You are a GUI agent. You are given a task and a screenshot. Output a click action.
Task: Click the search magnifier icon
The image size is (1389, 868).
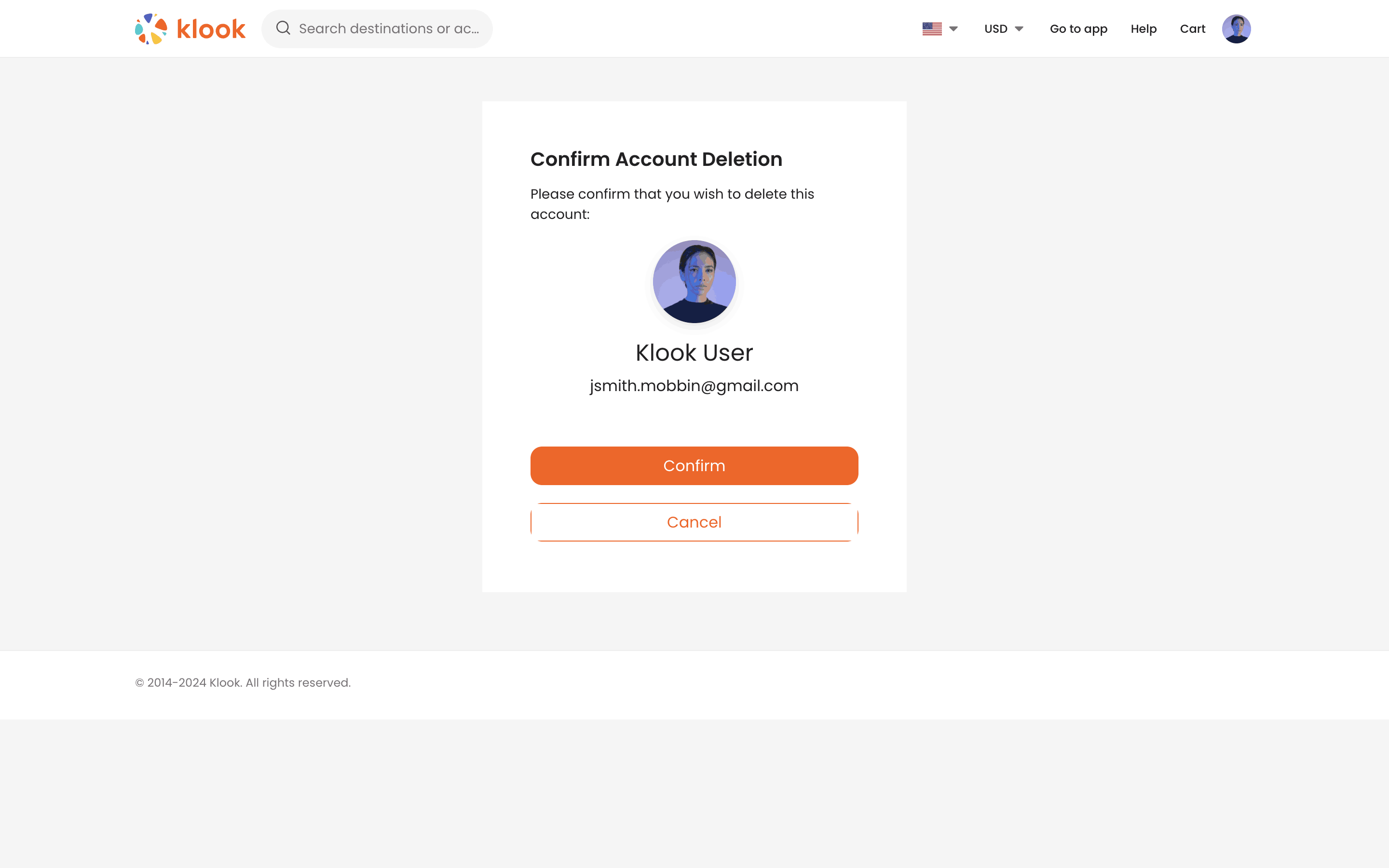point(283,28)
